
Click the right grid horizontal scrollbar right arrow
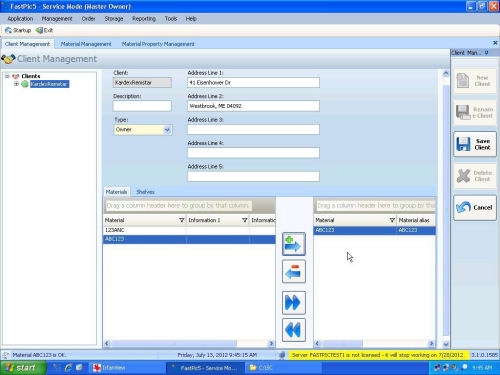coord(431,343)
